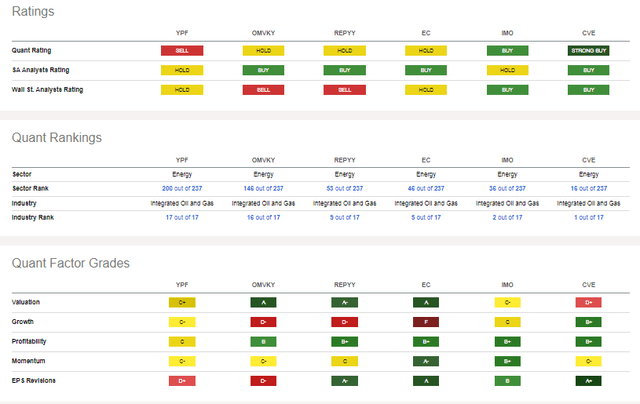Viewport: 640px width, 404px height.
Task: Click the IMO ticker header in Quant Factor Grades
Action: 507,285
